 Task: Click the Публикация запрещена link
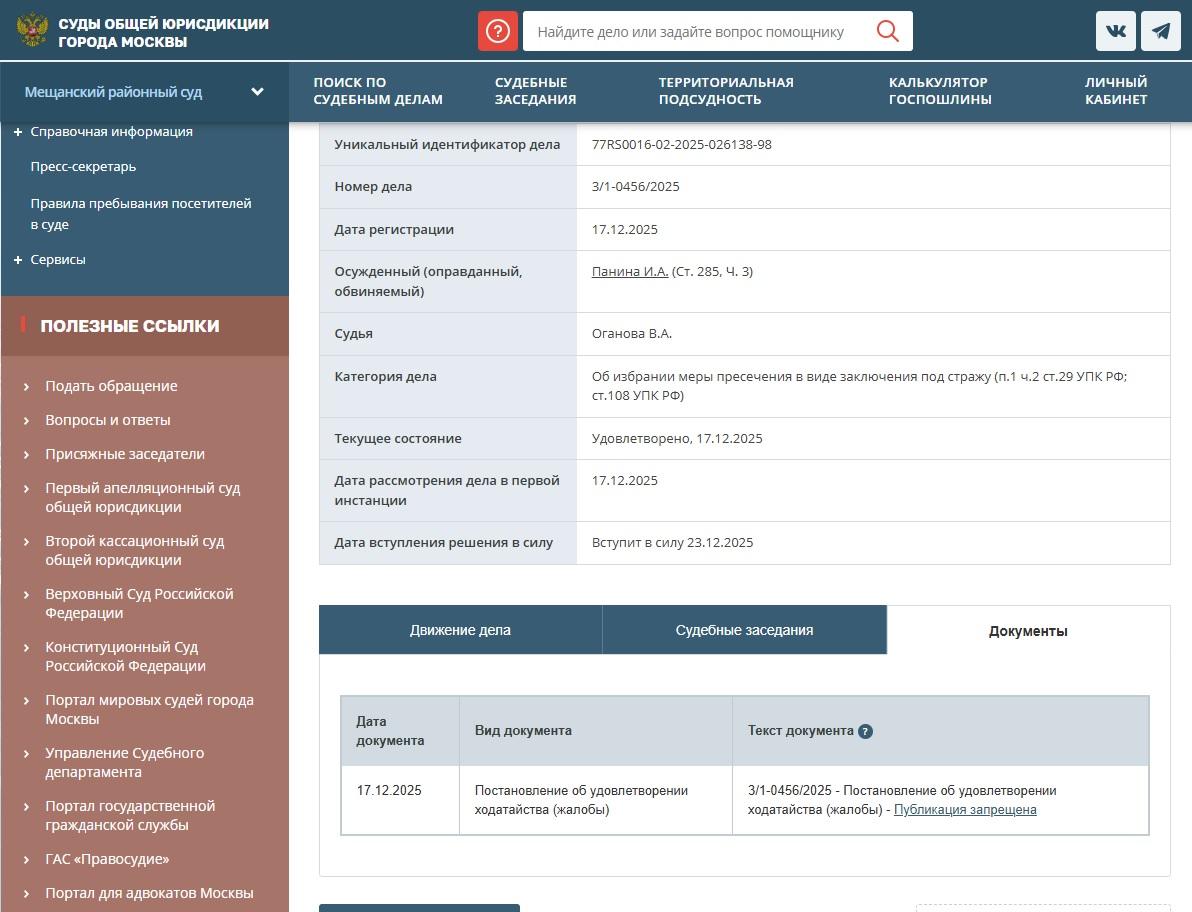pyautogui.click(x=964, y=810)
